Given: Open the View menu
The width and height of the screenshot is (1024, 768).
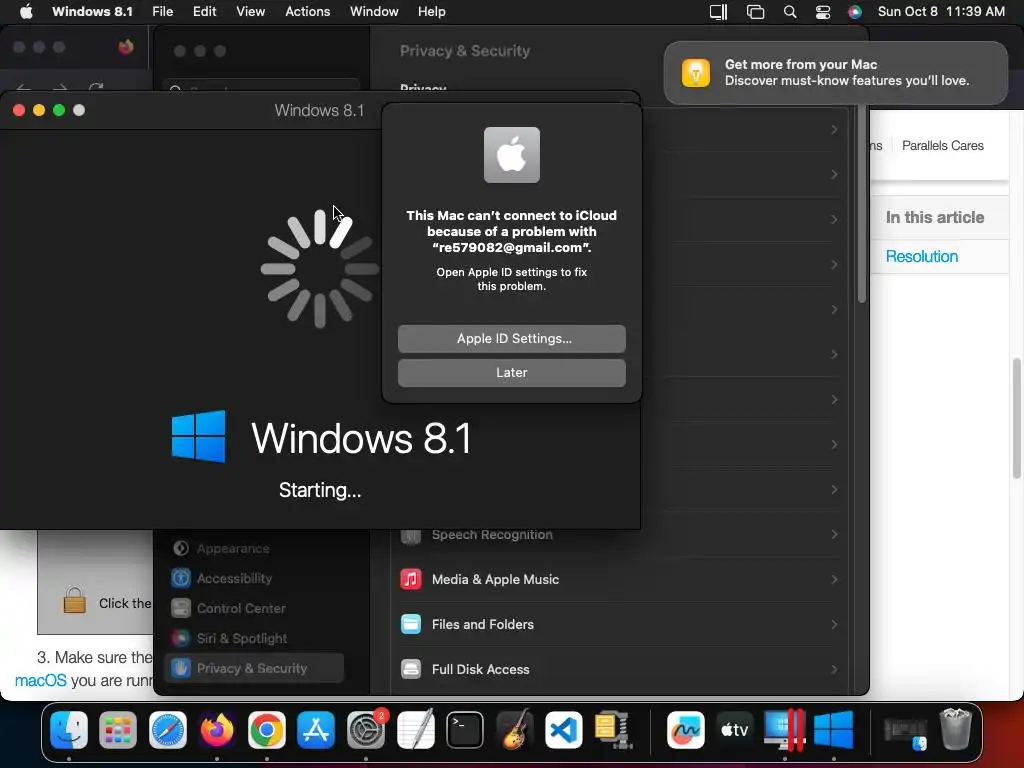Looking at the screenshot, I should (x=251, y=11).
